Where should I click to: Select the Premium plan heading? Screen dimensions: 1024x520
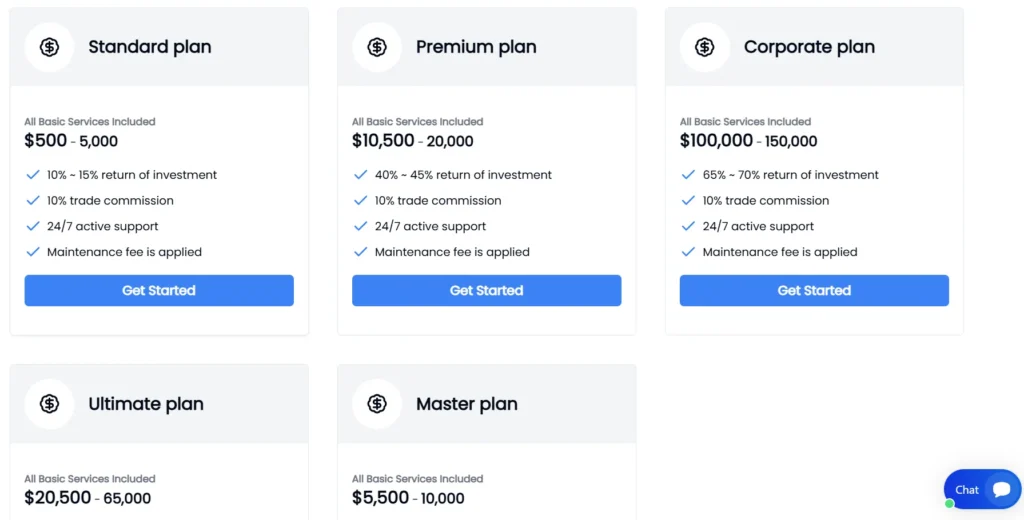[476, 47]
